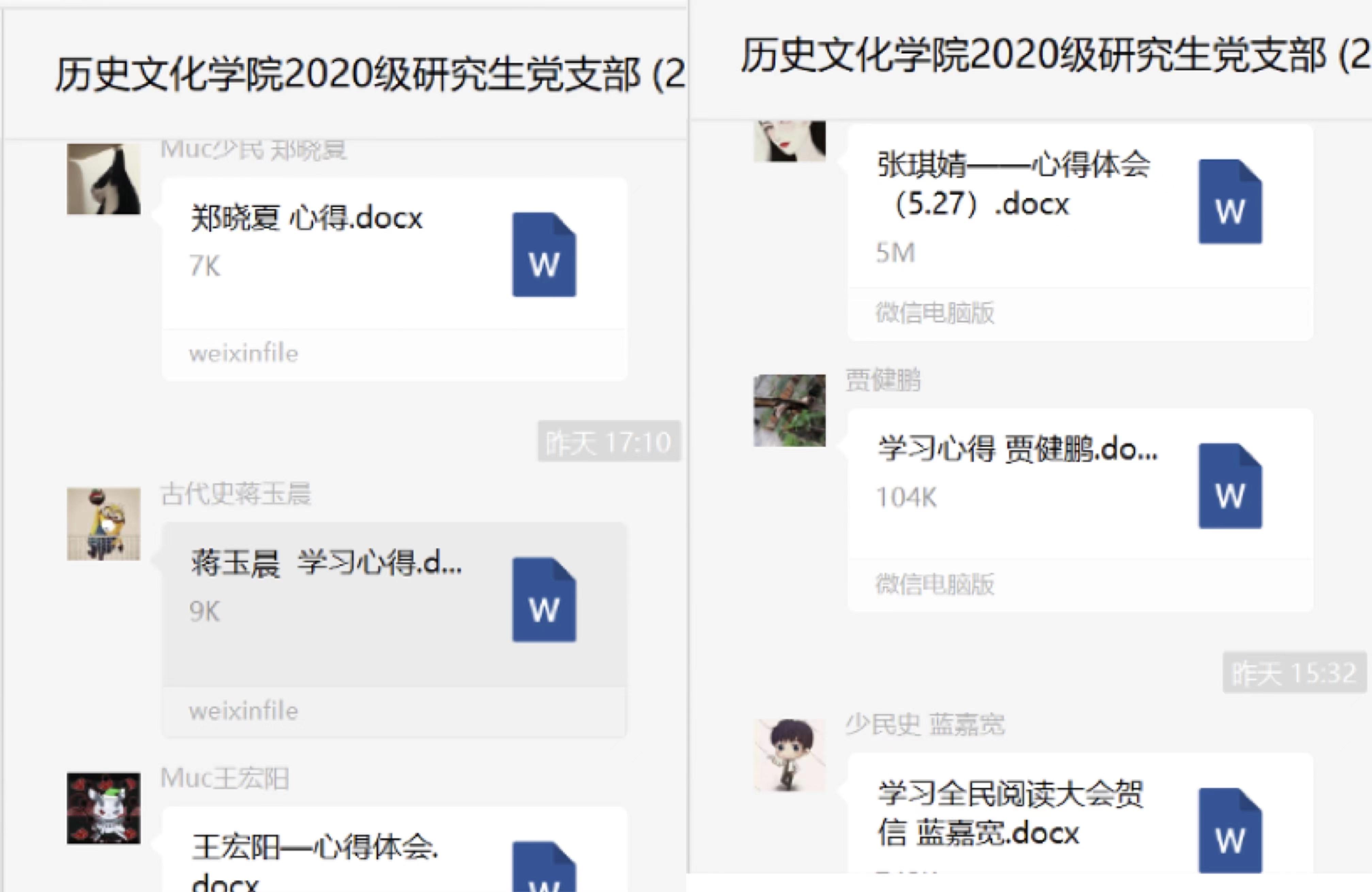Screen dimensions: 1372x892
Task: Open Word icon of 蓝嘉宽.docx file
Action: 1230,830
